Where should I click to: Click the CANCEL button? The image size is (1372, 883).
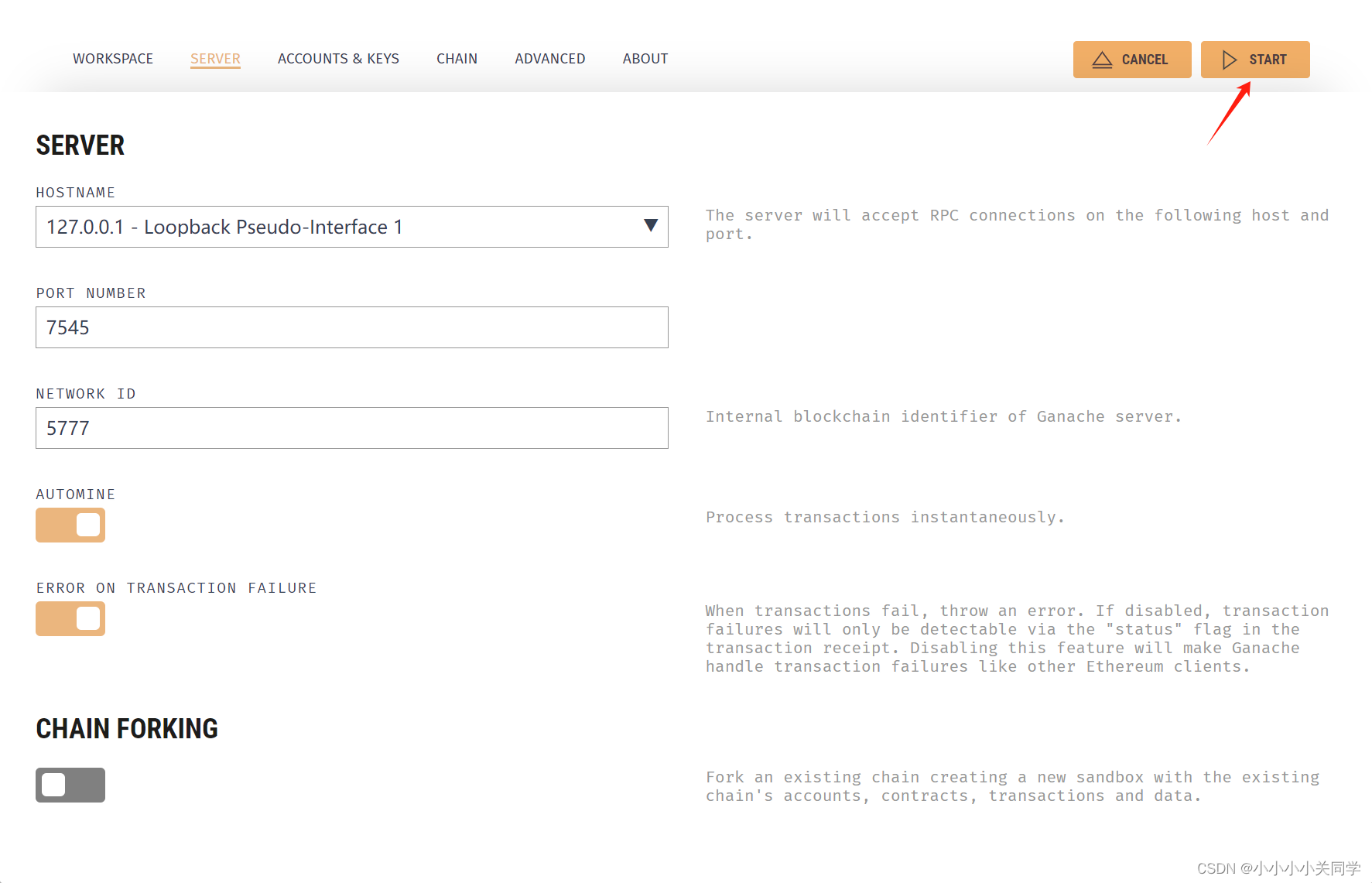point(1132,60)
